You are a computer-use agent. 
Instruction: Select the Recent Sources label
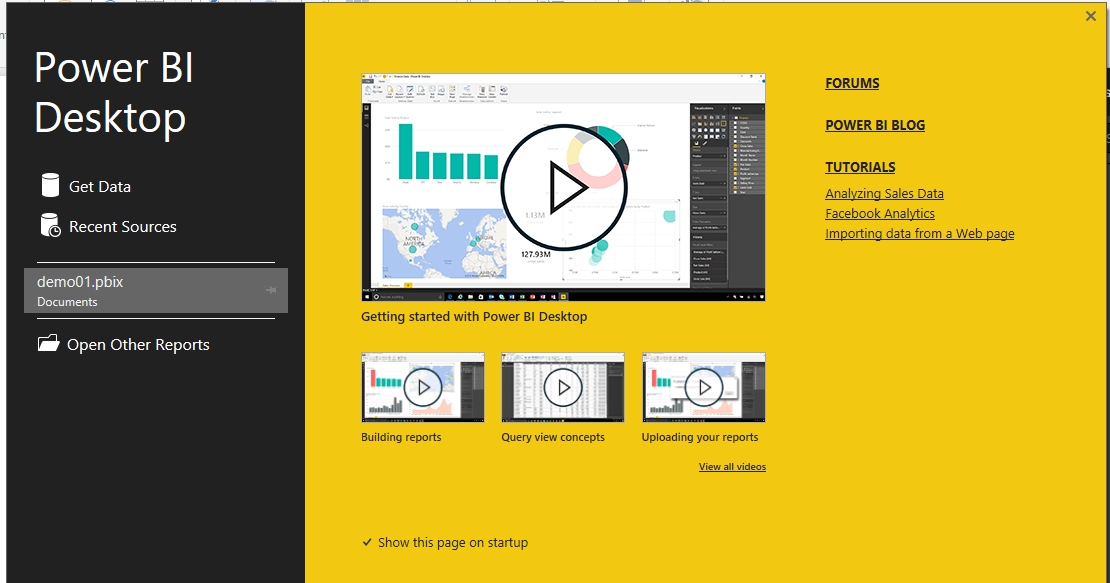click(x=122, y=226)
